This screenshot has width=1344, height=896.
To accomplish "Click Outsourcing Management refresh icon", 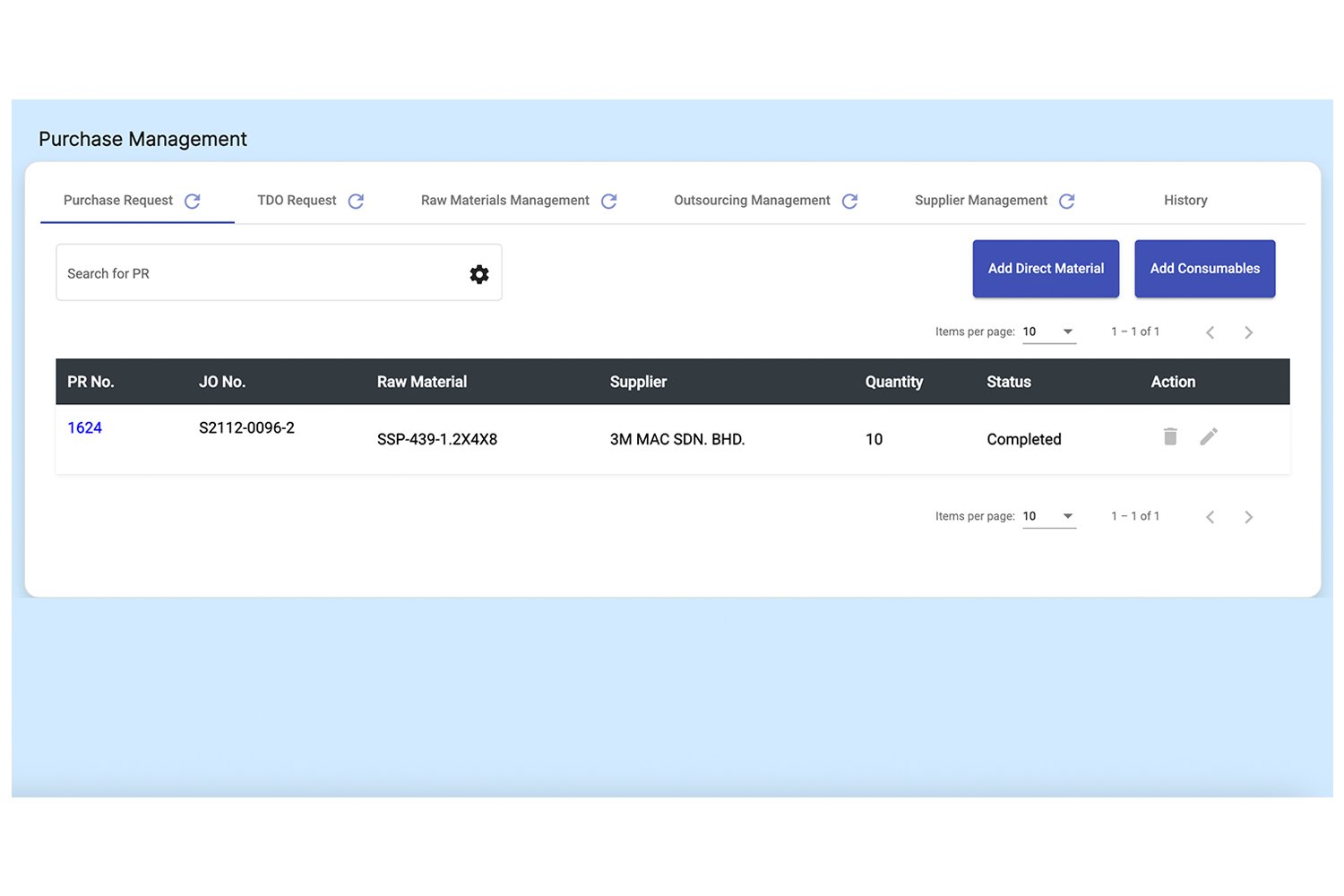I will point(849,202).
